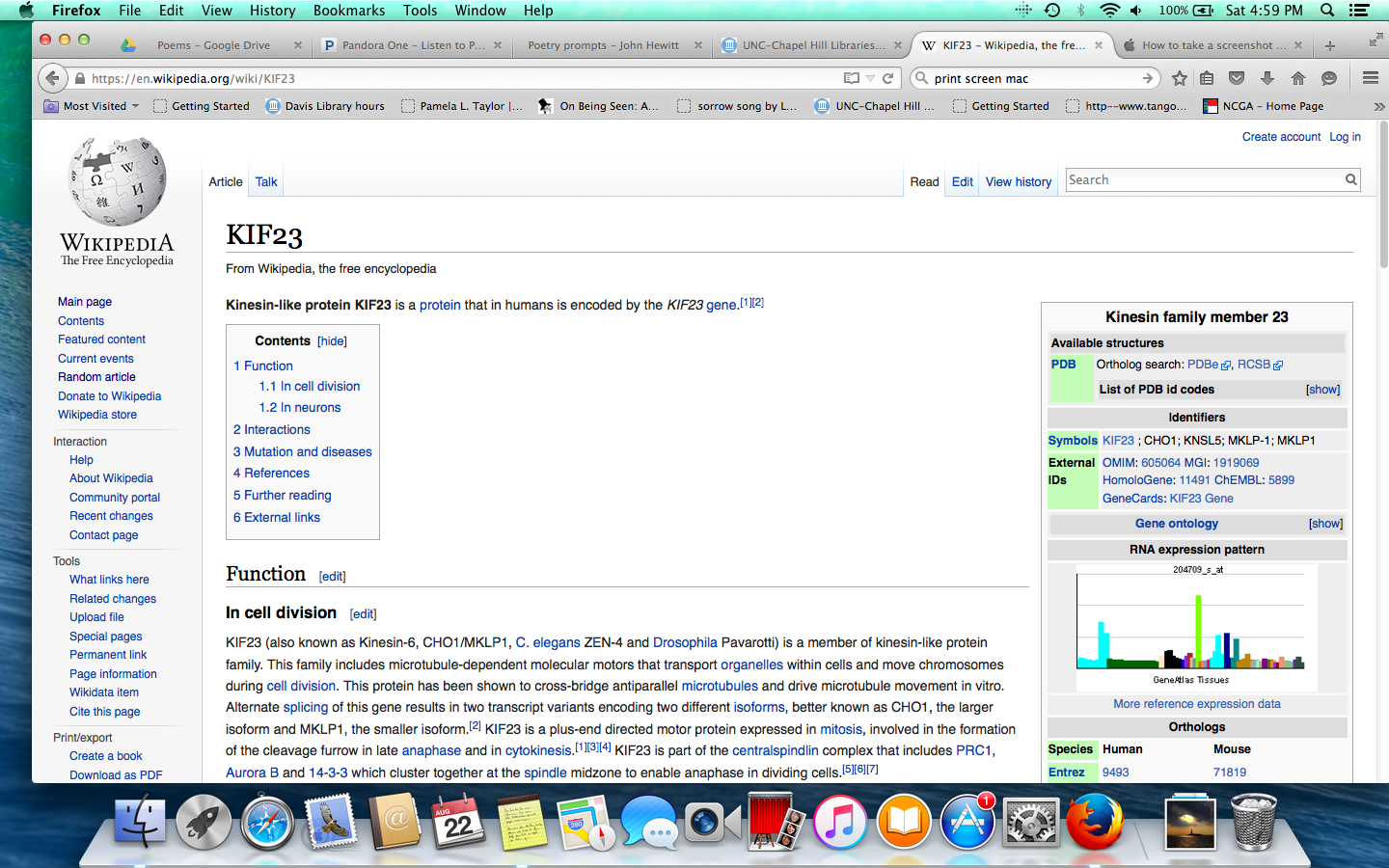Reload the page with the refresh icon

tap(887, 78)
